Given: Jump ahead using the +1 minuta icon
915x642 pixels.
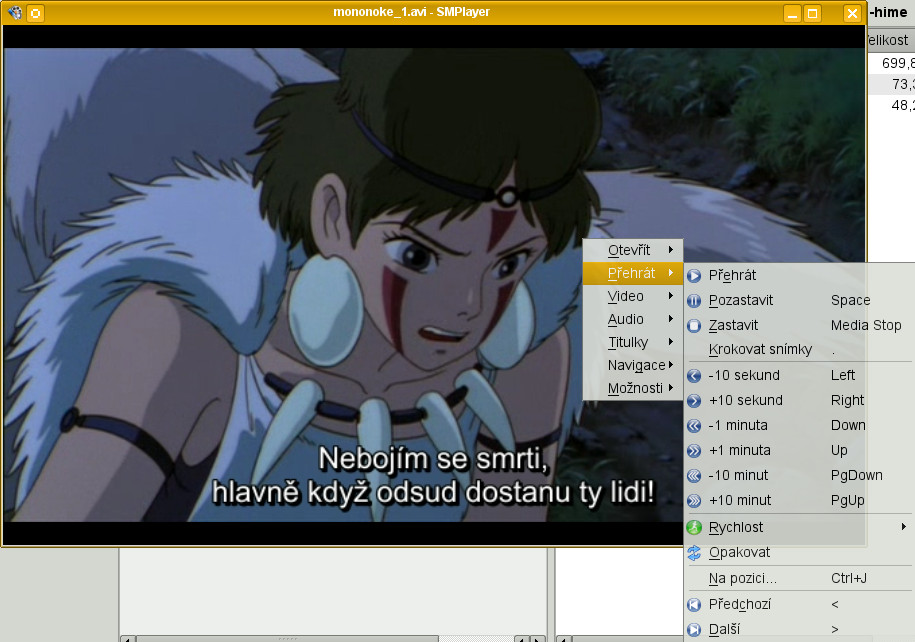Looking at the screenshot, I should click(694, 451).
